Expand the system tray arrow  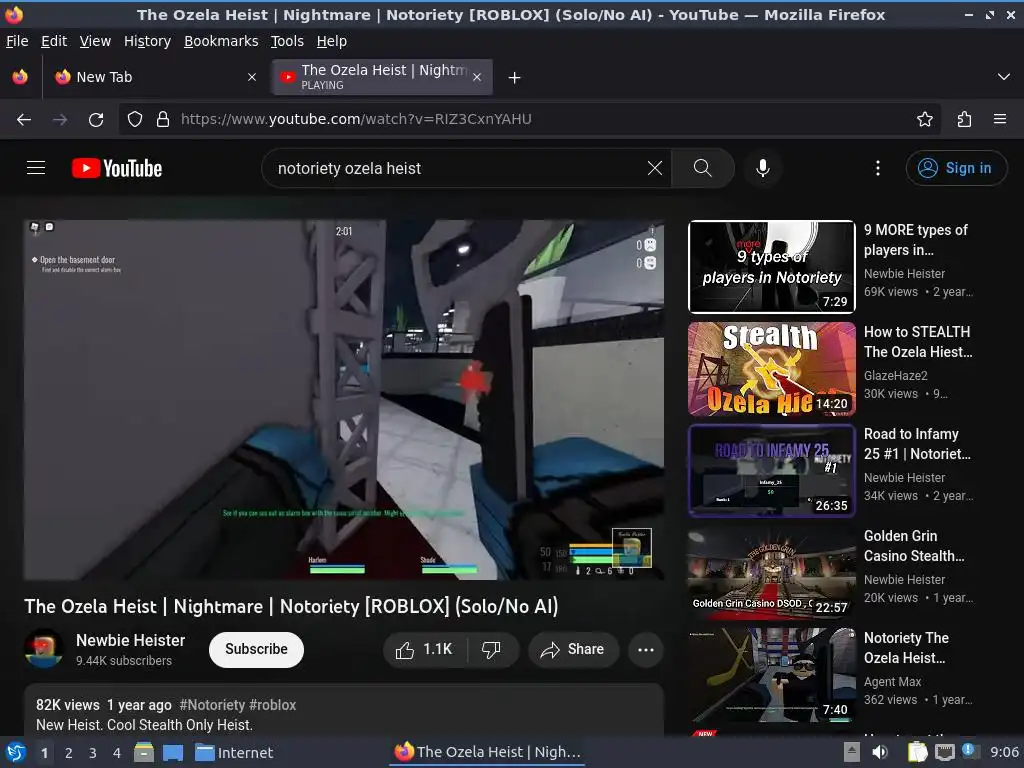[x=851, y=752]
